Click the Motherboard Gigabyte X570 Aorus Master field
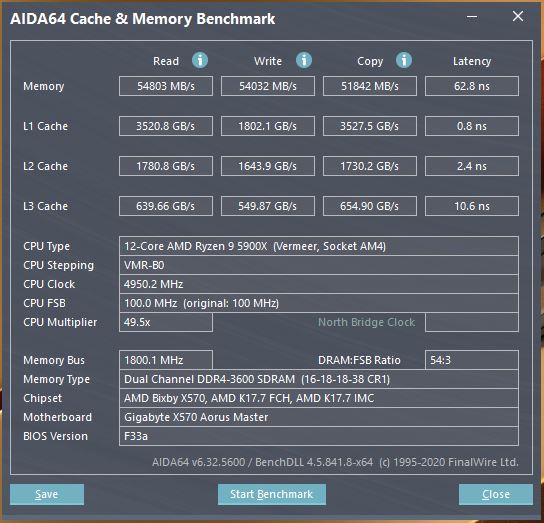 319,417
